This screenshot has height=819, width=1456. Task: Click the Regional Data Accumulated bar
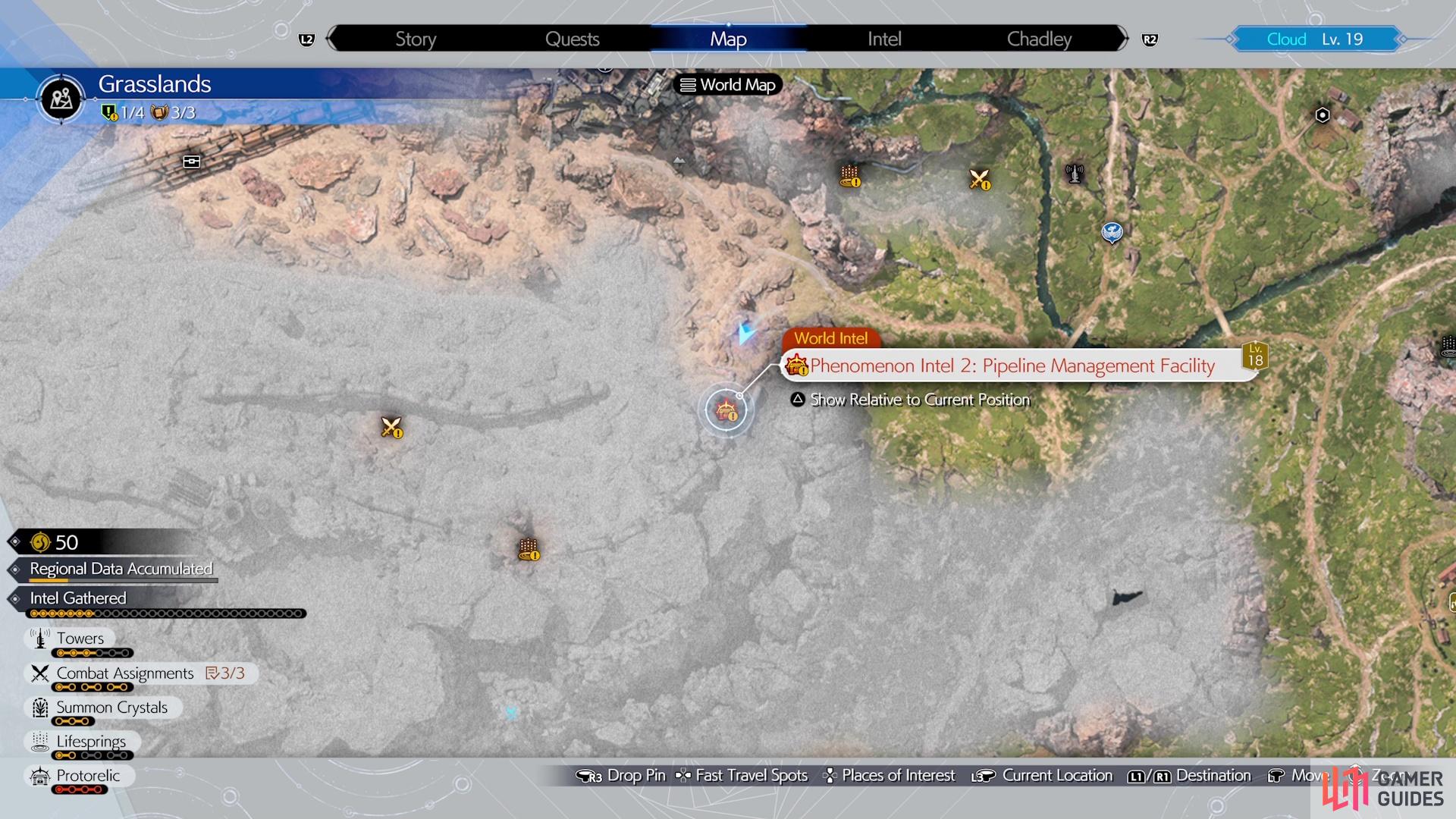(x=124, y=581)
